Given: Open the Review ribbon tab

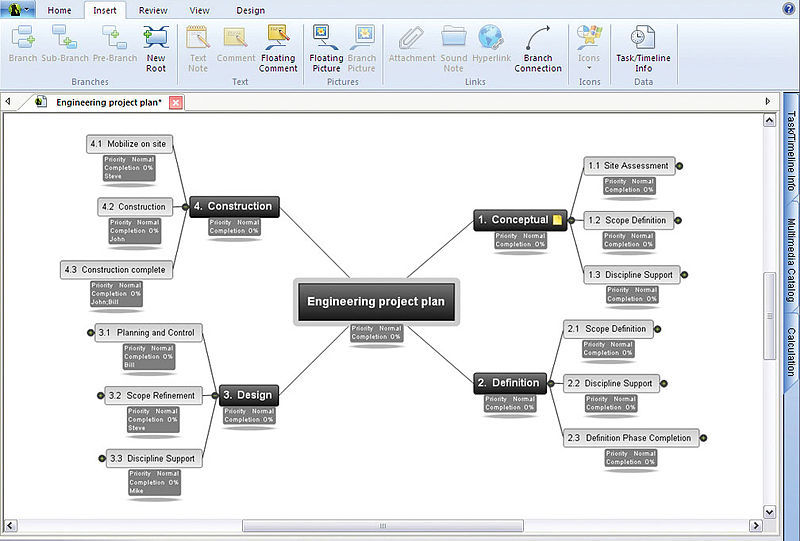Looking at the screenshot, I should pyautogui.click(x=153, y=10).
